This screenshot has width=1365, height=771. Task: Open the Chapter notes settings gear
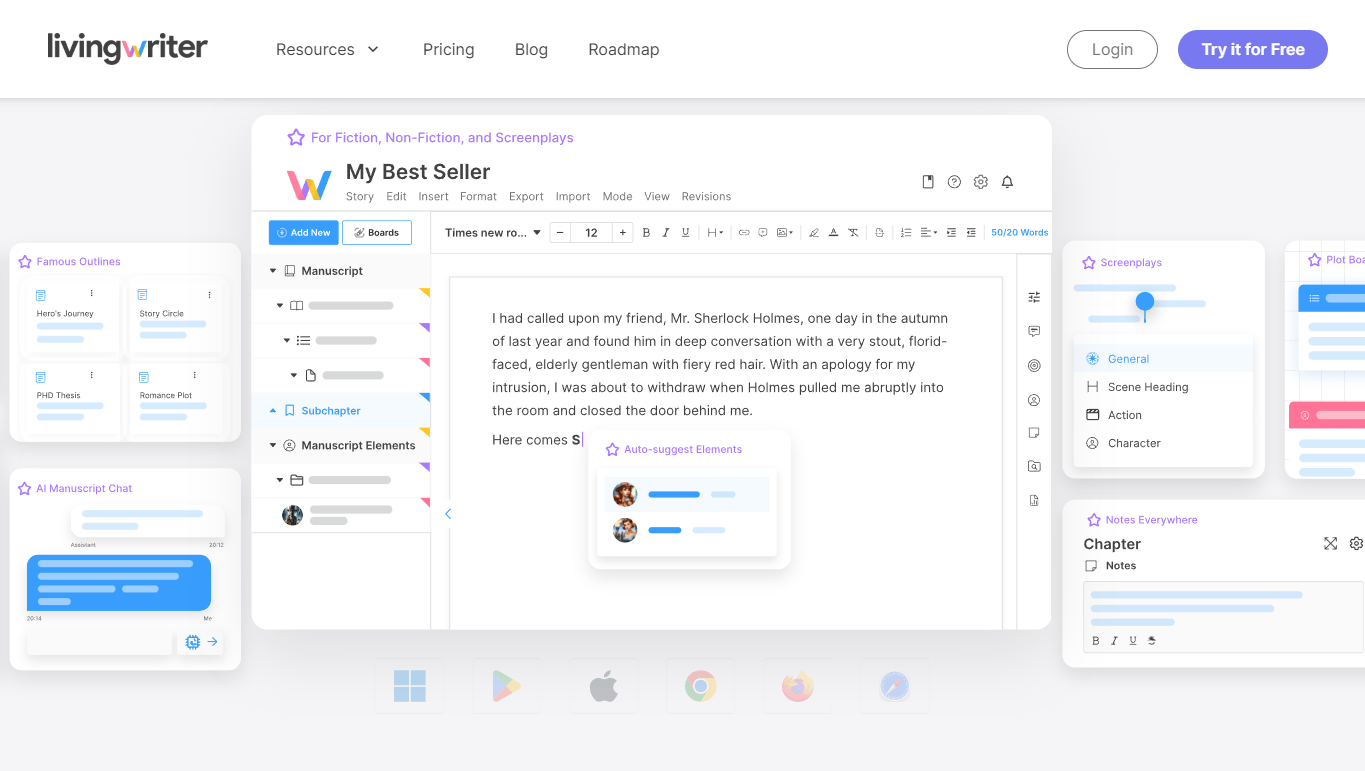[1356, 543]
